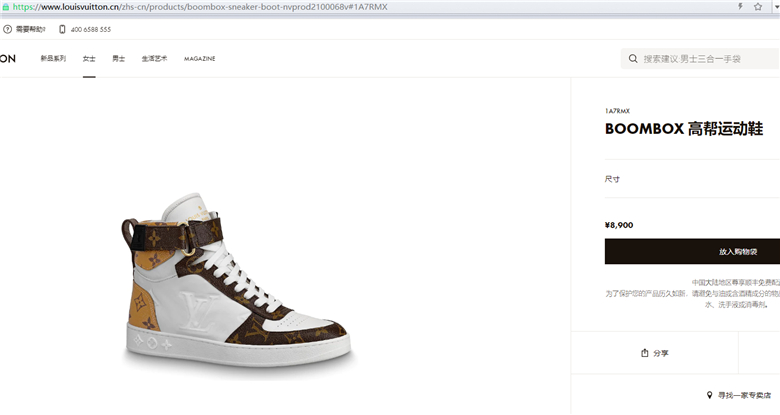The image size is (780, 415).
Task: Open the 生活艺术 menu
Action: (x=154, y=59)
